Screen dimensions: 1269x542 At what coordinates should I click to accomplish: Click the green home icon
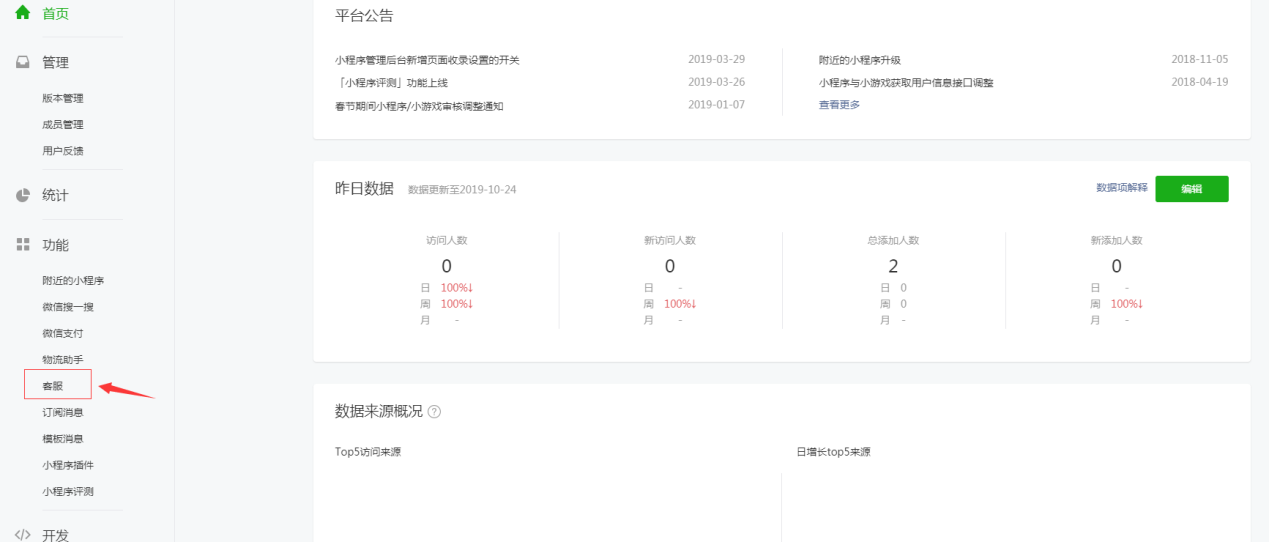(23, 13)
